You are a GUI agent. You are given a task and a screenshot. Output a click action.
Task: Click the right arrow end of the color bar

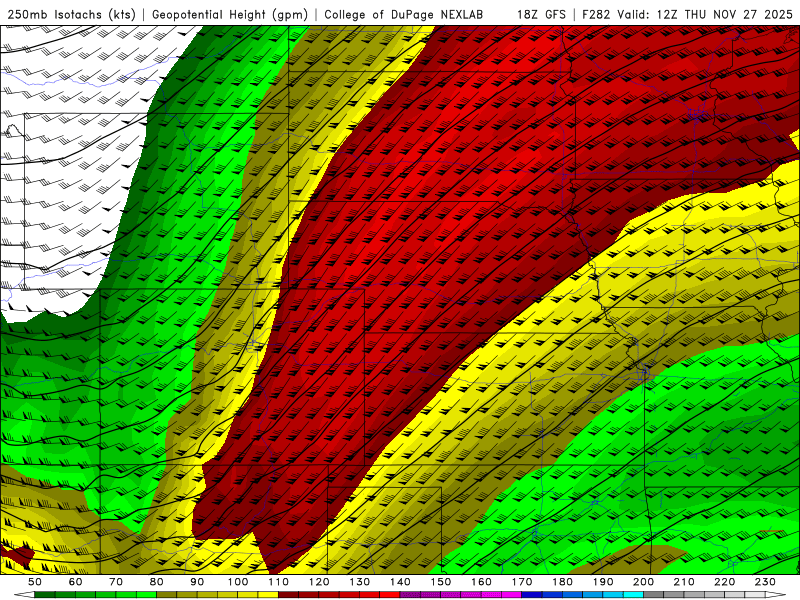pyautogui.click(x=776, y=595)
